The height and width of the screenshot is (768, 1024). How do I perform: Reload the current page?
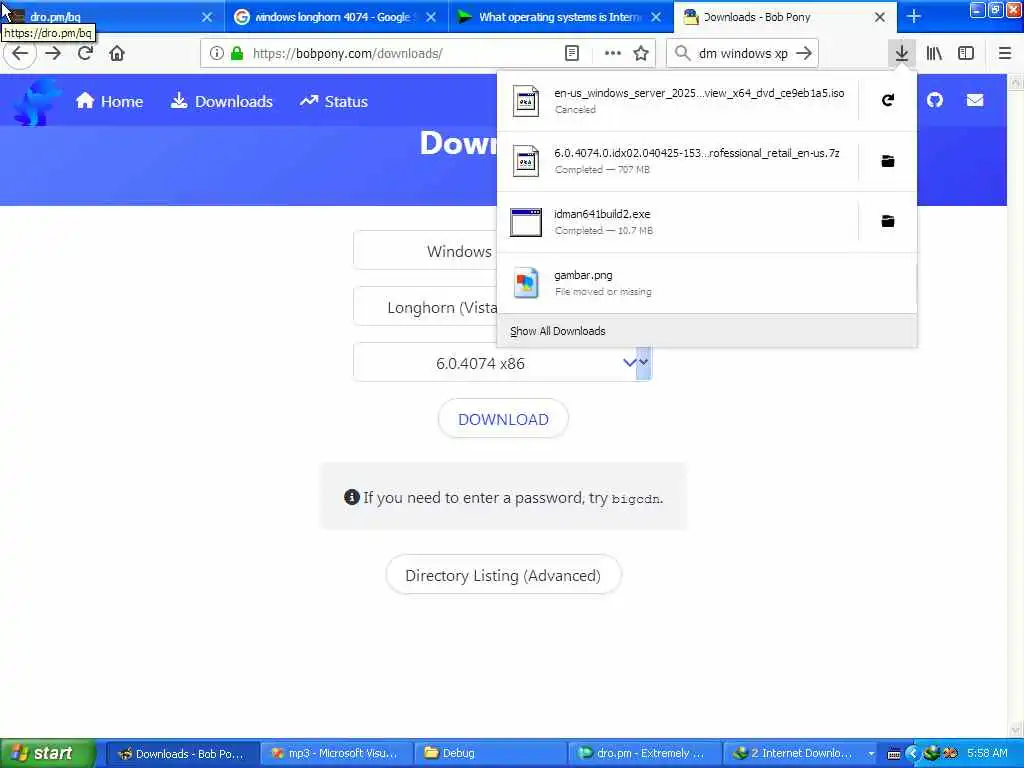click(x=85, y=54)
